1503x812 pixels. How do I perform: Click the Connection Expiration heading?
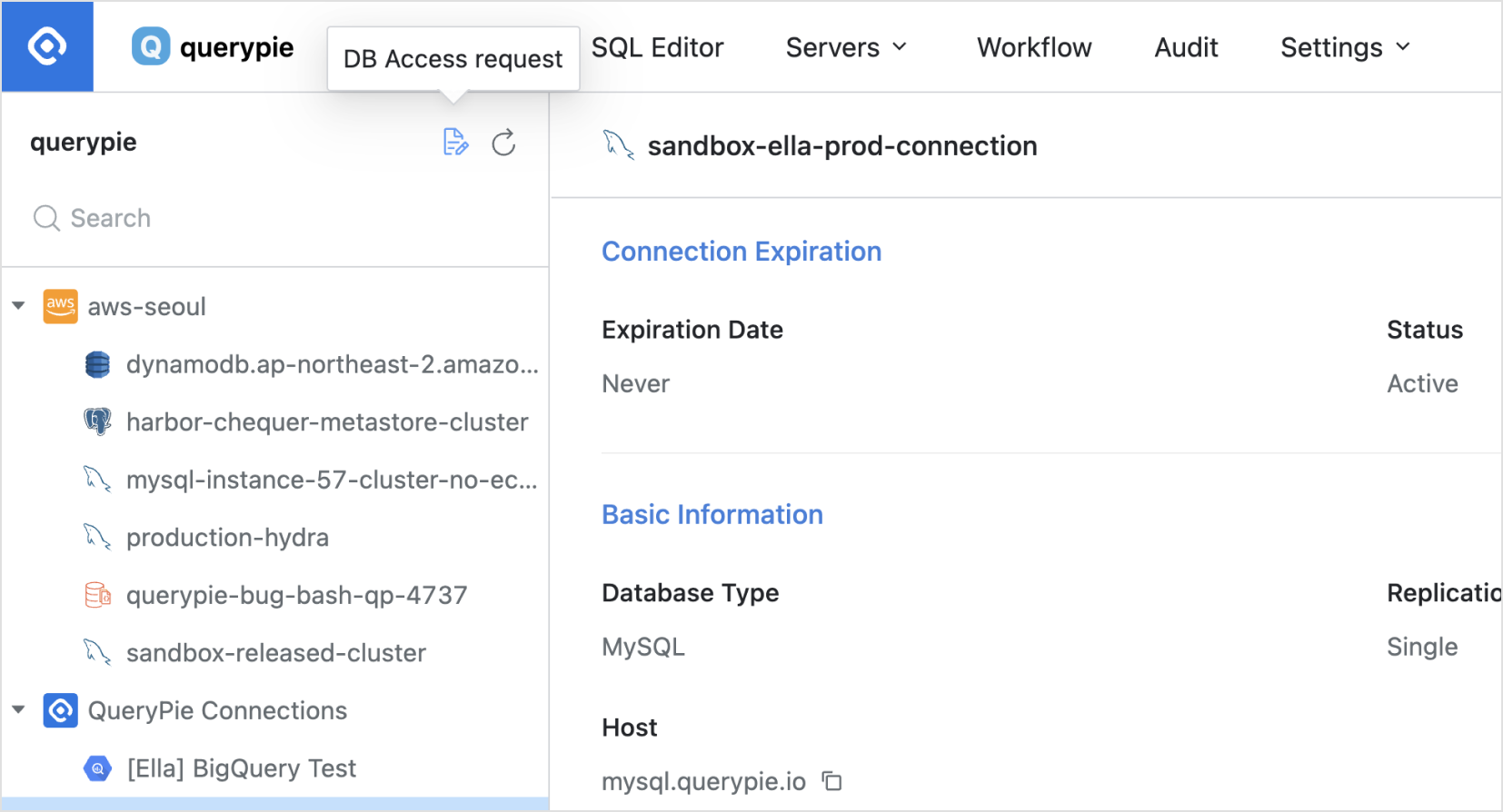pos(742,252)
